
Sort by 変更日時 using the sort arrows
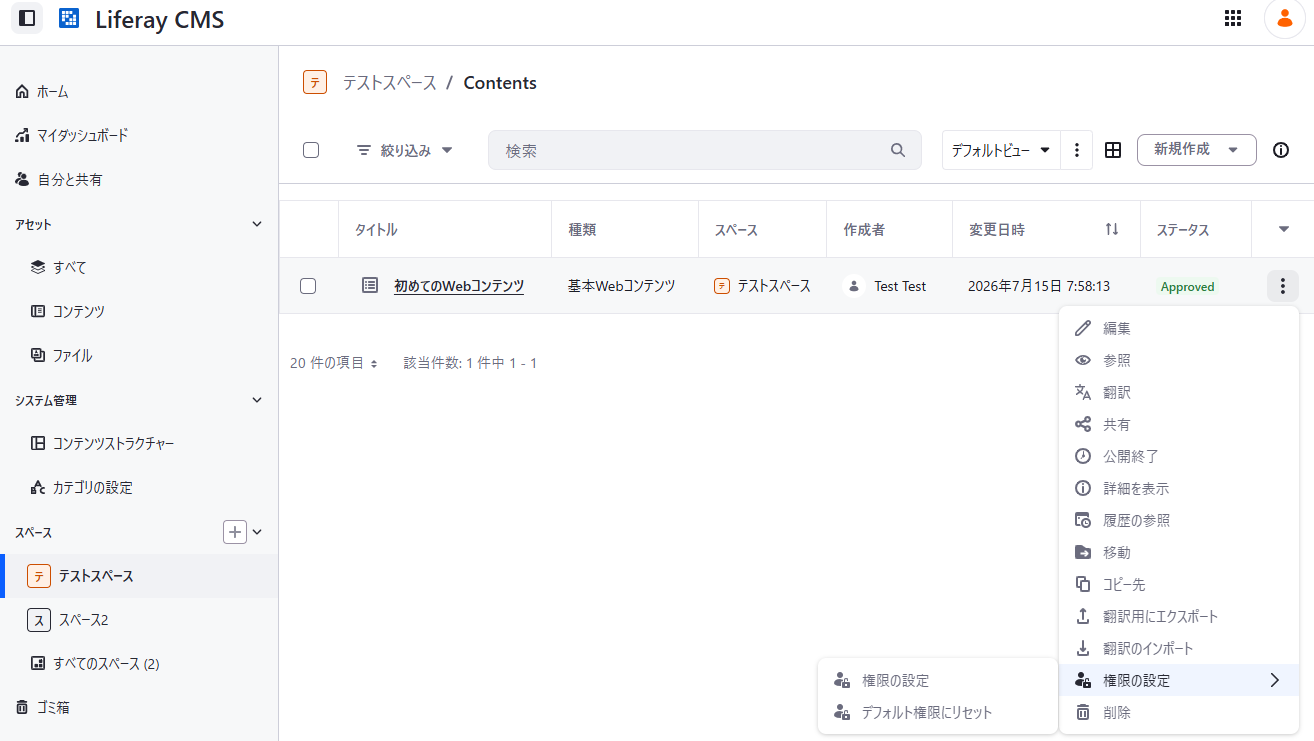(1112, 230)
